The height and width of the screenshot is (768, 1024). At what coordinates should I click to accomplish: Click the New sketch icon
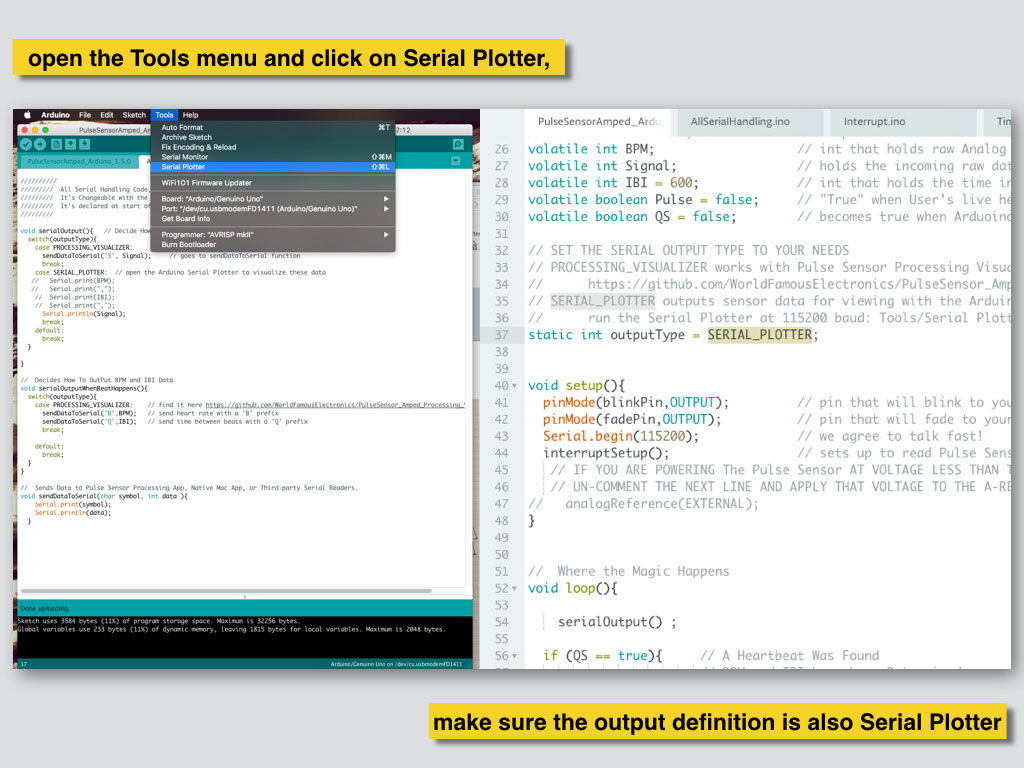(x=57, y=144)
